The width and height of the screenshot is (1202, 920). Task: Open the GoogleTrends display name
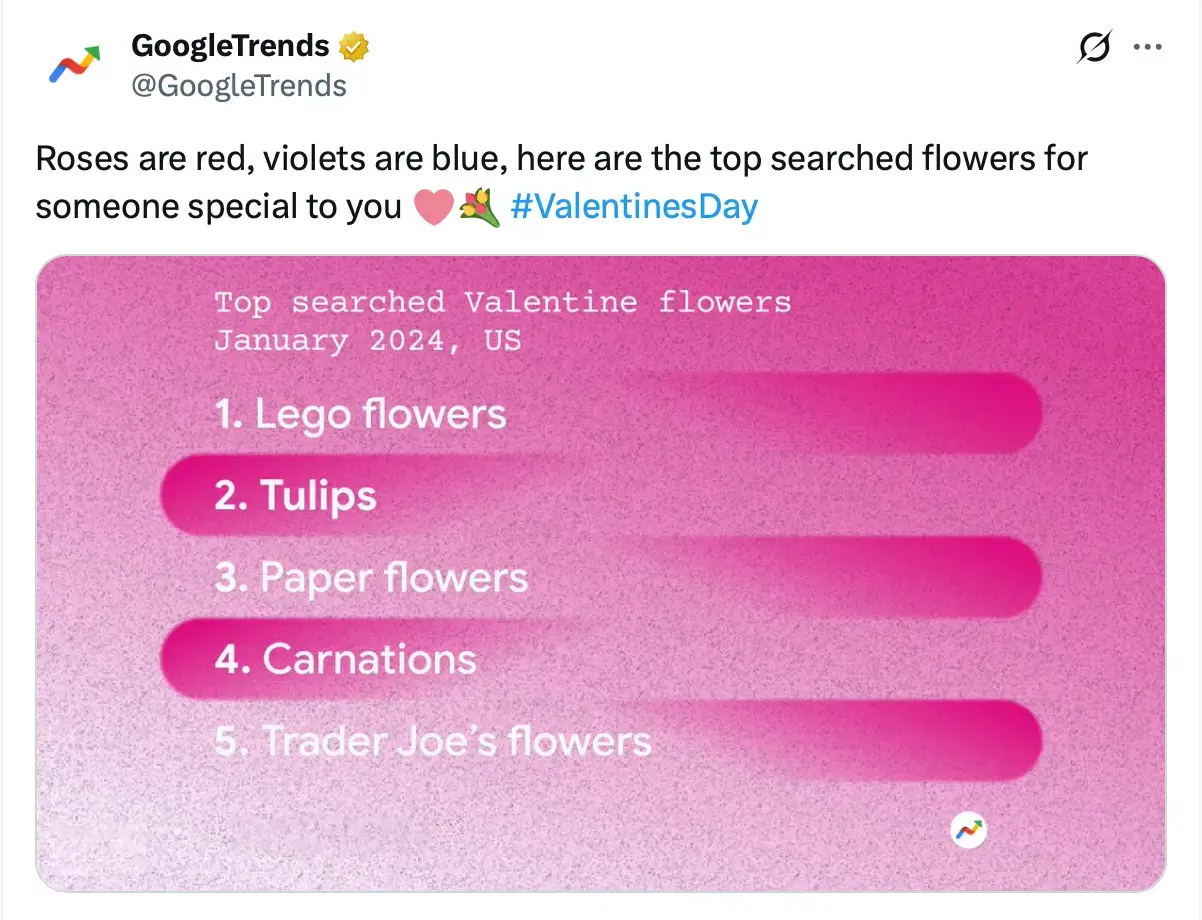(x=230, y=46)
